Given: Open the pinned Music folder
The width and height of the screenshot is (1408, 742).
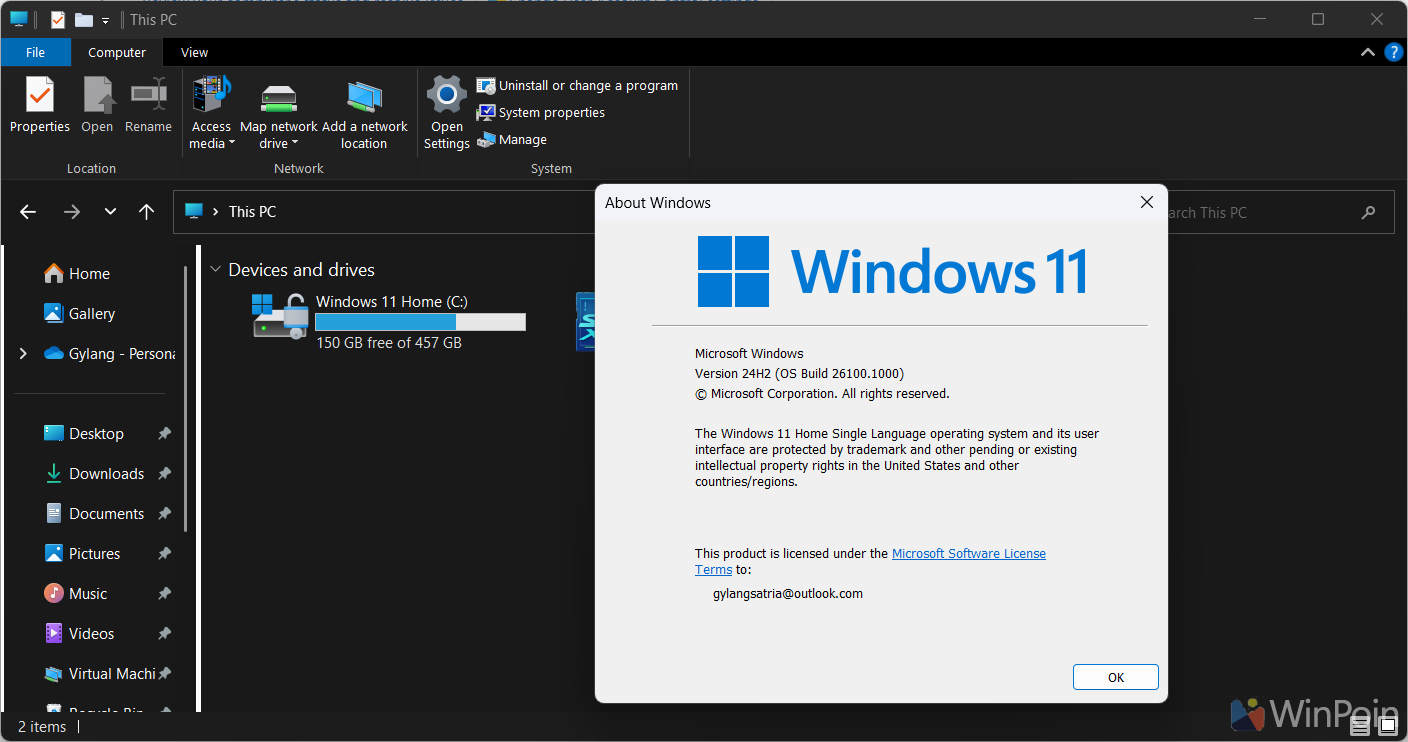Looking at the screenshot, I should pyautogui.click(x=75, y=593).
